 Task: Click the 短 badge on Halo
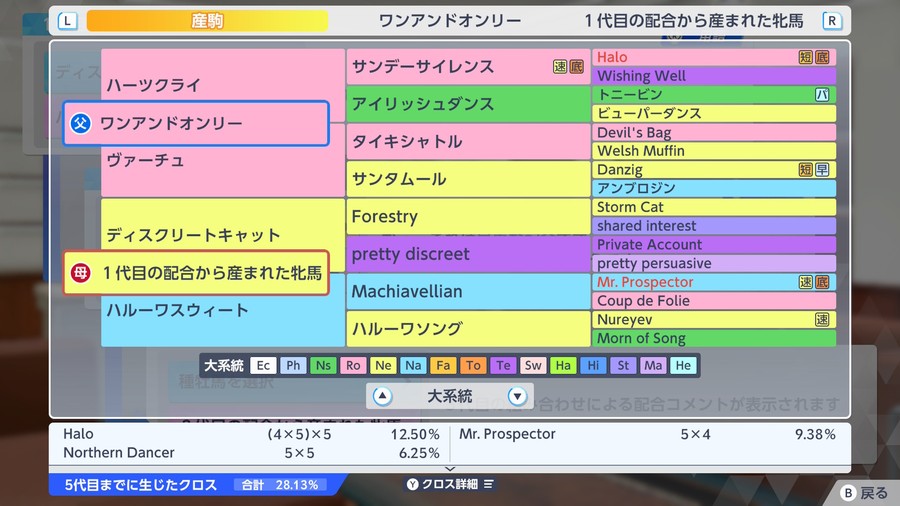[806, 57]
